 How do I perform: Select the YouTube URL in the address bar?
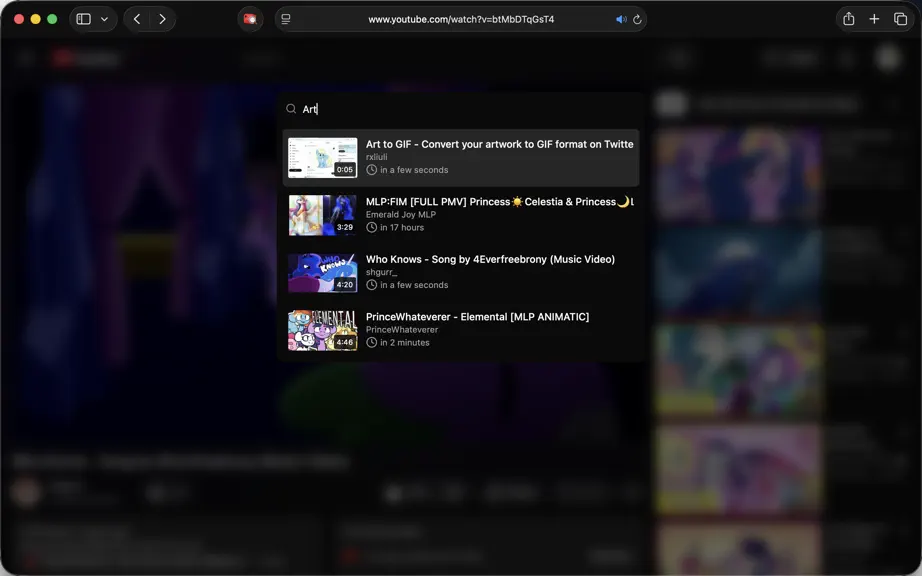pyautogui.click(x=461, y=19)
